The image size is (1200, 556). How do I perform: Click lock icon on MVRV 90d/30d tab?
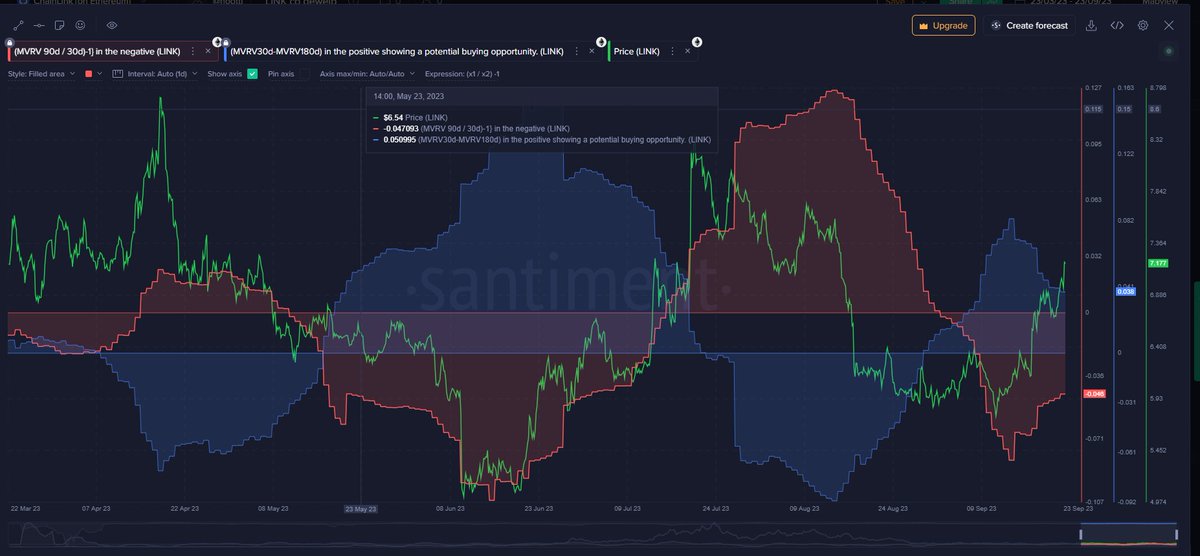9,42
